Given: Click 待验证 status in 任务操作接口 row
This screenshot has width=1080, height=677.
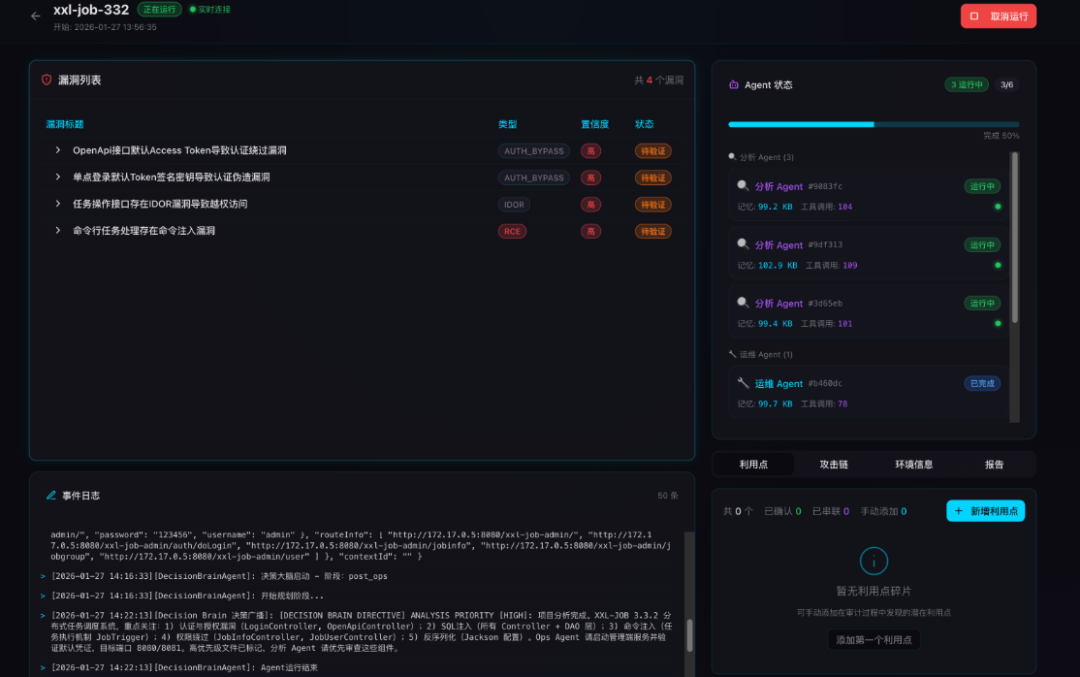Looking at the screenshot, I should [x=653, y=205].
